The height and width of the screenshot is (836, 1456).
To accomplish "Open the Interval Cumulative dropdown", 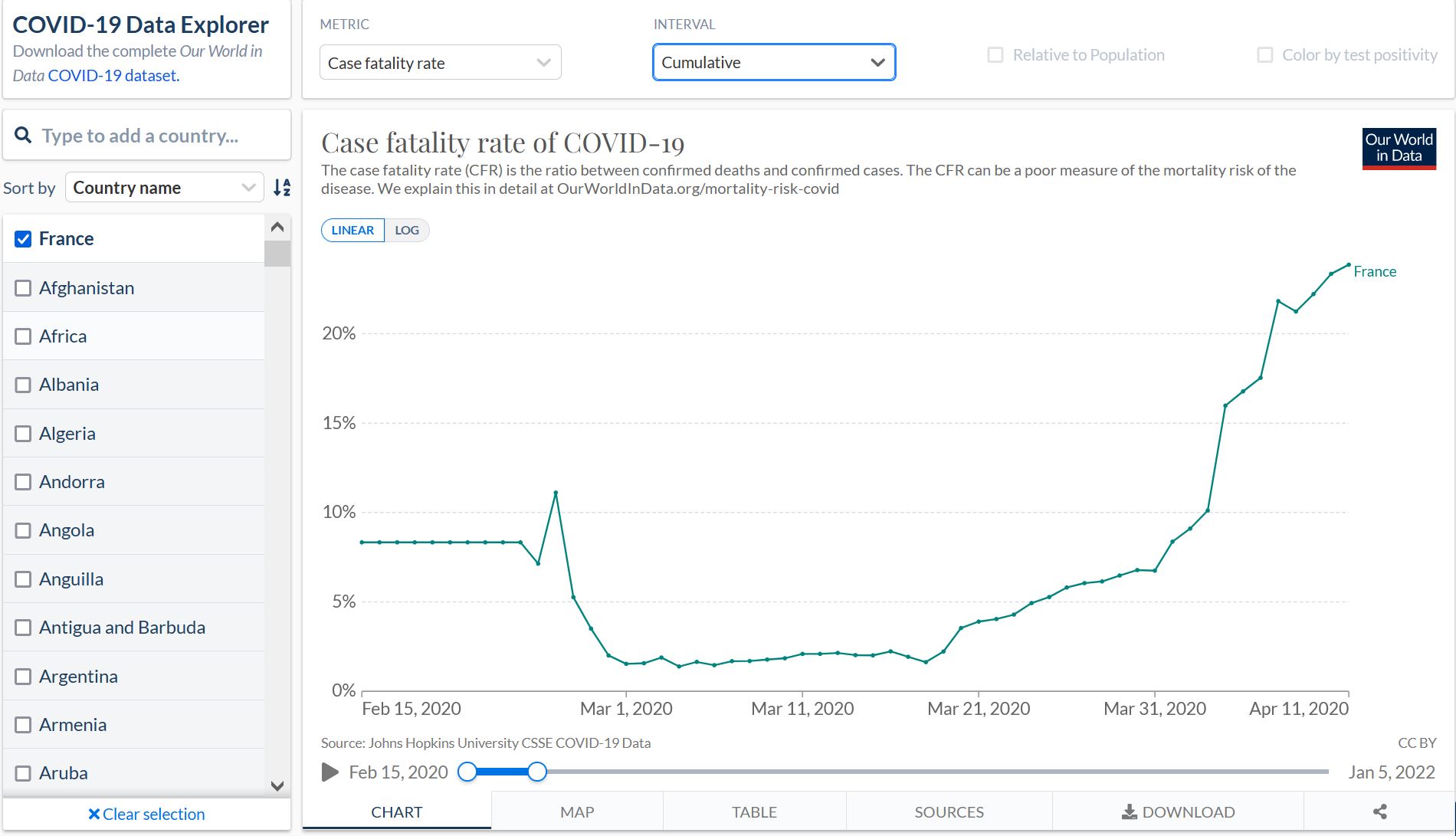I will pos(774,62).
